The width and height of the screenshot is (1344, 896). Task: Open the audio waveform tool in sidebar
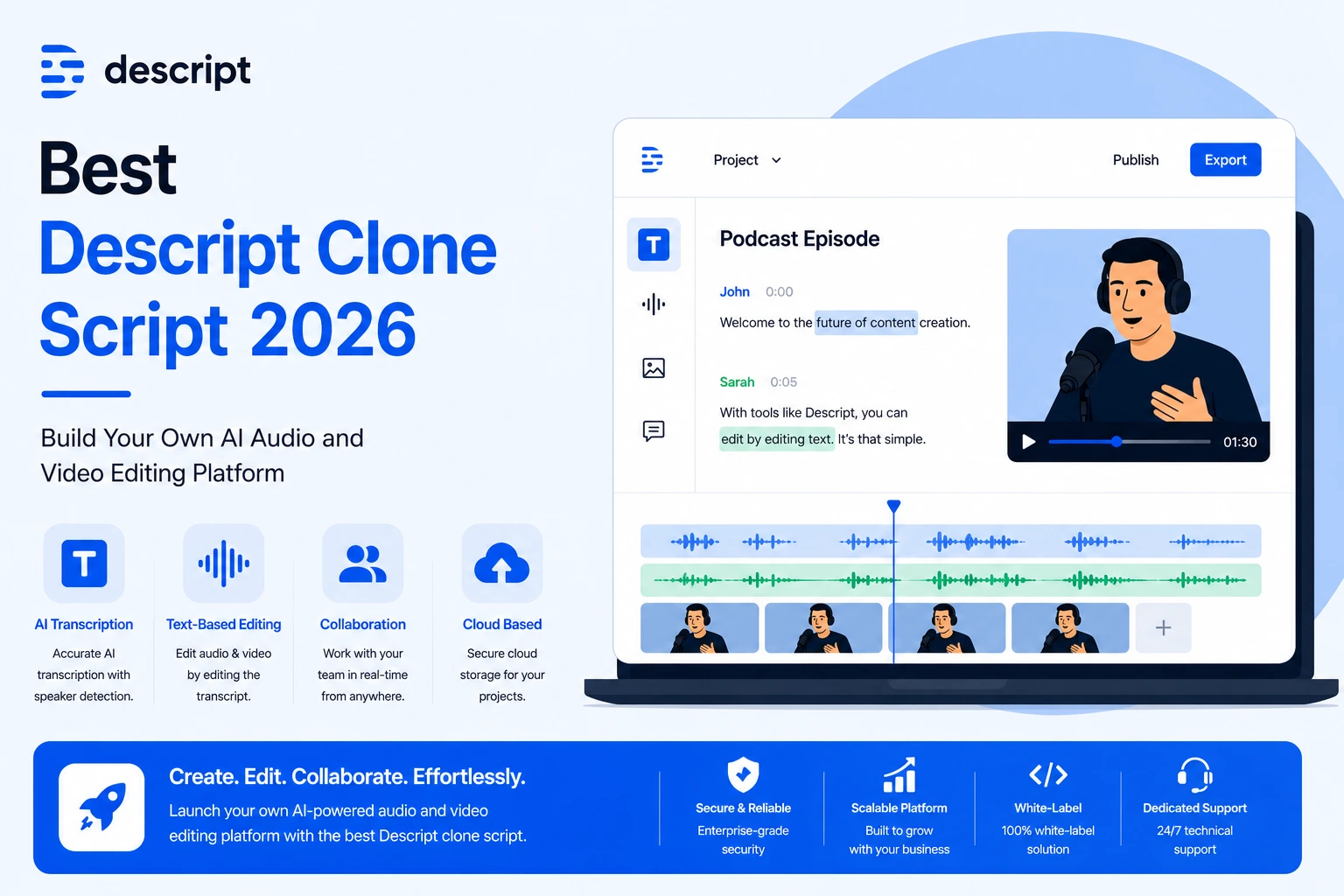pos(654,304)
